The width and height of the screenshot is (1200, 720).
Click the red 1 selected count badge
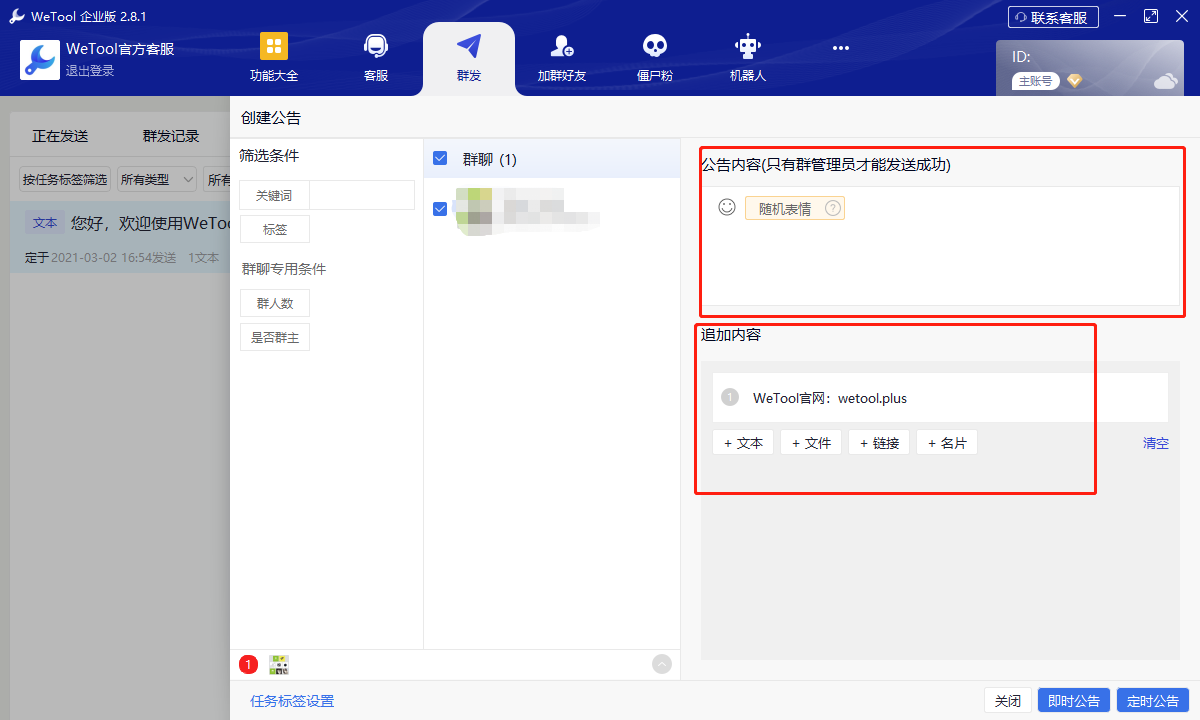click(x=249, y=664)
